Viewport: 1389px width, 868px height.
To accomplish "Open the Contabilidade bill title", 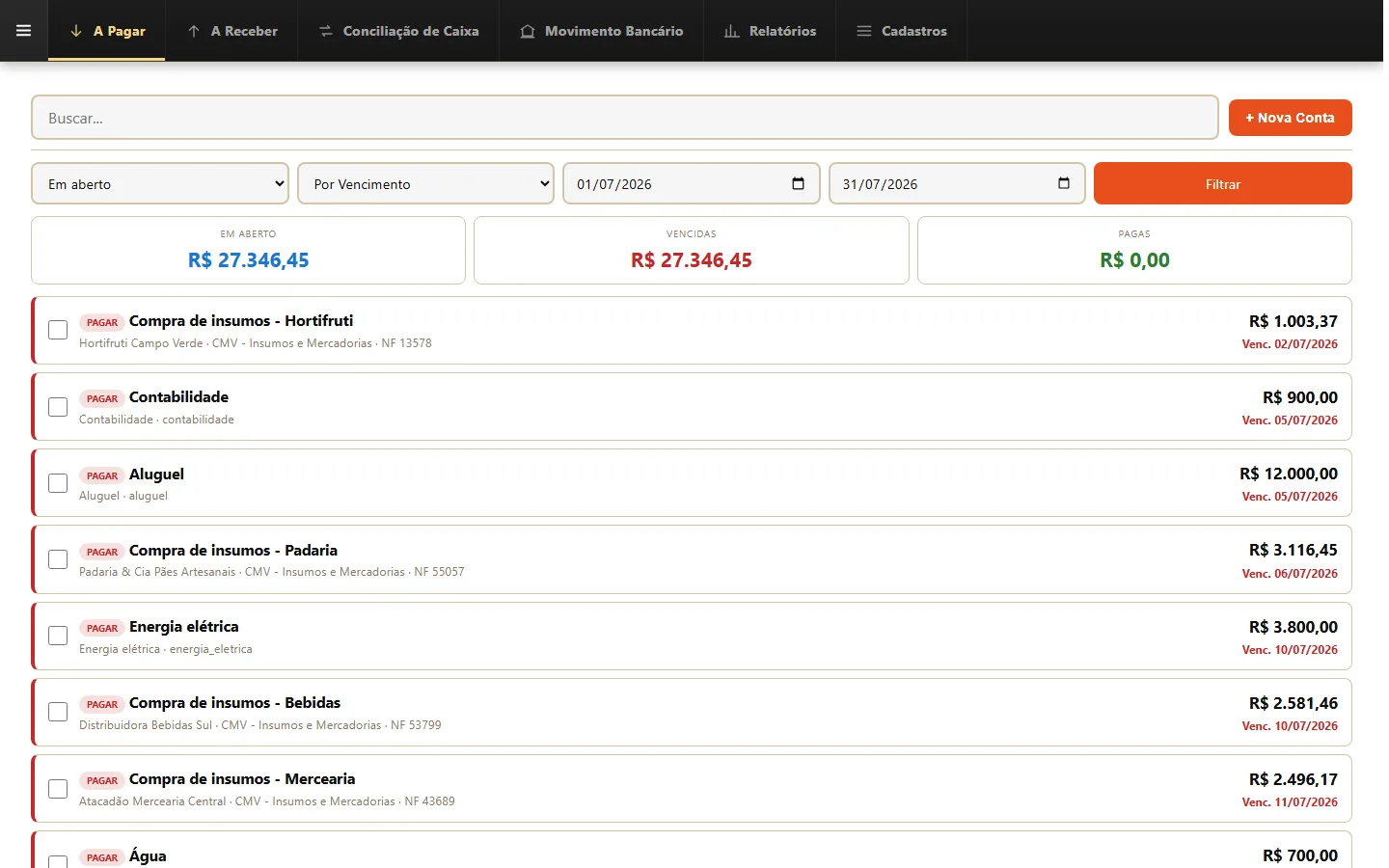I will pyautogui.click(x=178, y=396).
